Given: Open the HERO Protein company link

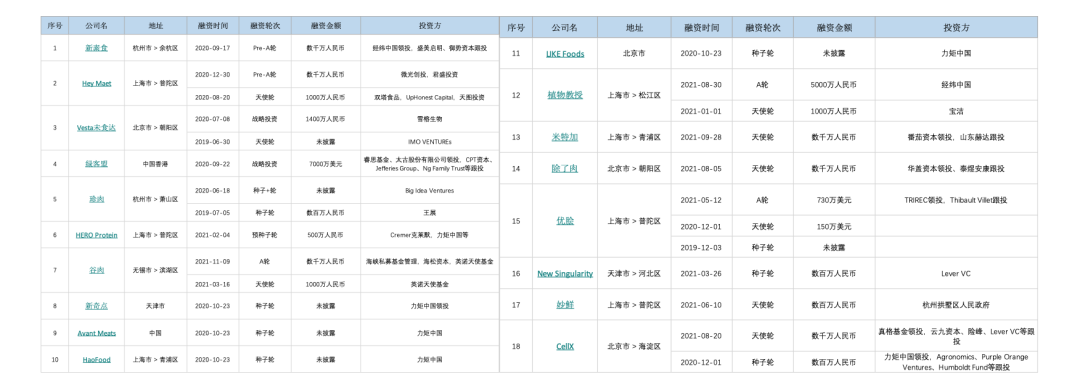Looking at the screenshot, I should [96, 235].
